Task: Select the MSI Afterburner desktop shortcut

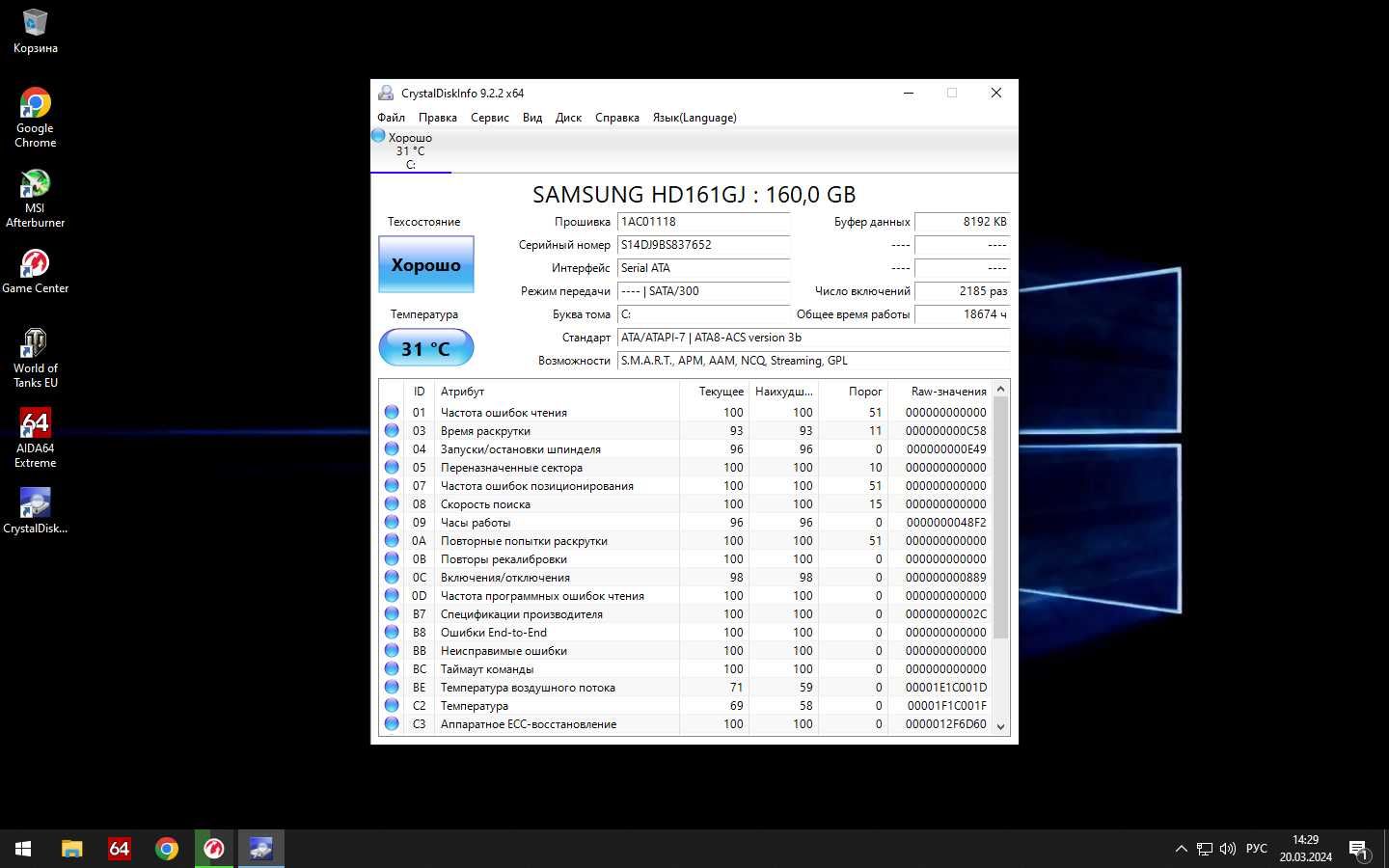Action: (35, 198)
